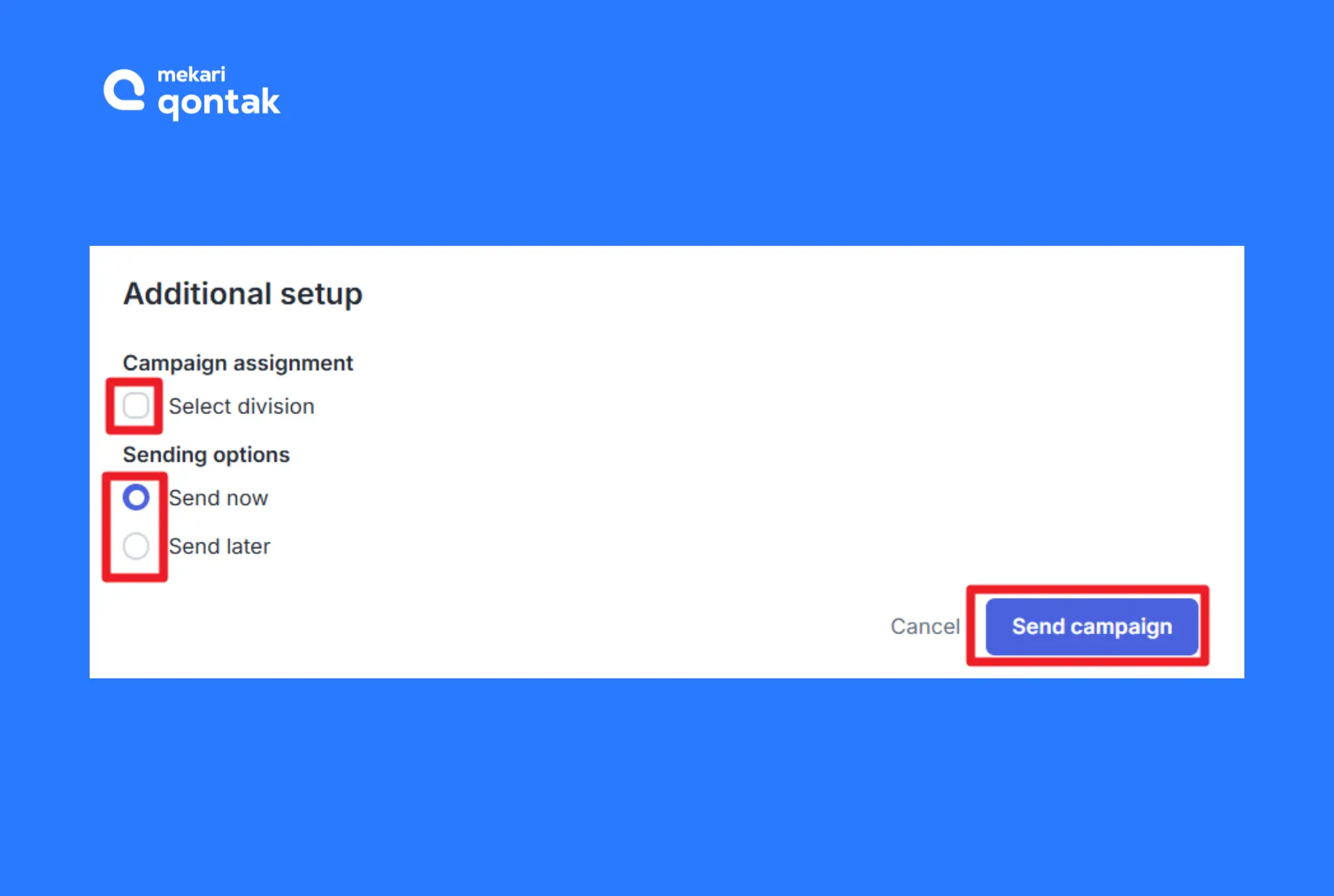Click the "Campaign assignment" section heading
This screenshot has height=896, width=1334.
tap(238, 363)
